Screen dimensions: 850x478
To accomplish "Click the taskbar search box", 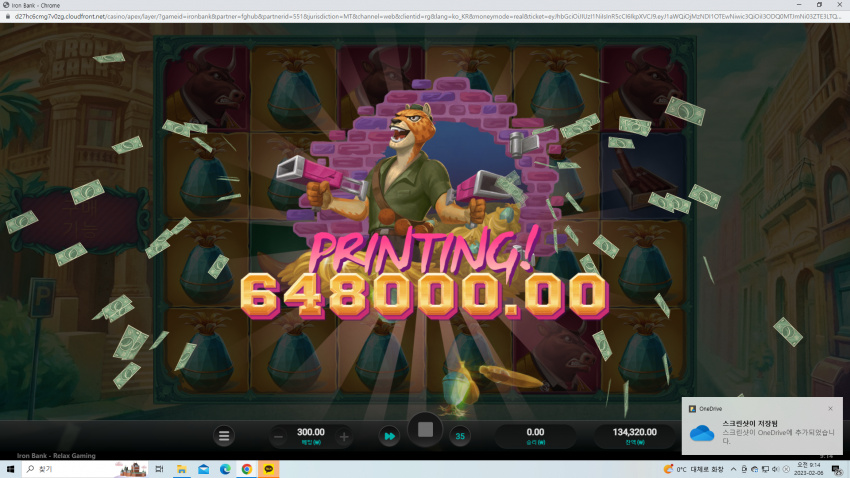I will click(85, 469).
